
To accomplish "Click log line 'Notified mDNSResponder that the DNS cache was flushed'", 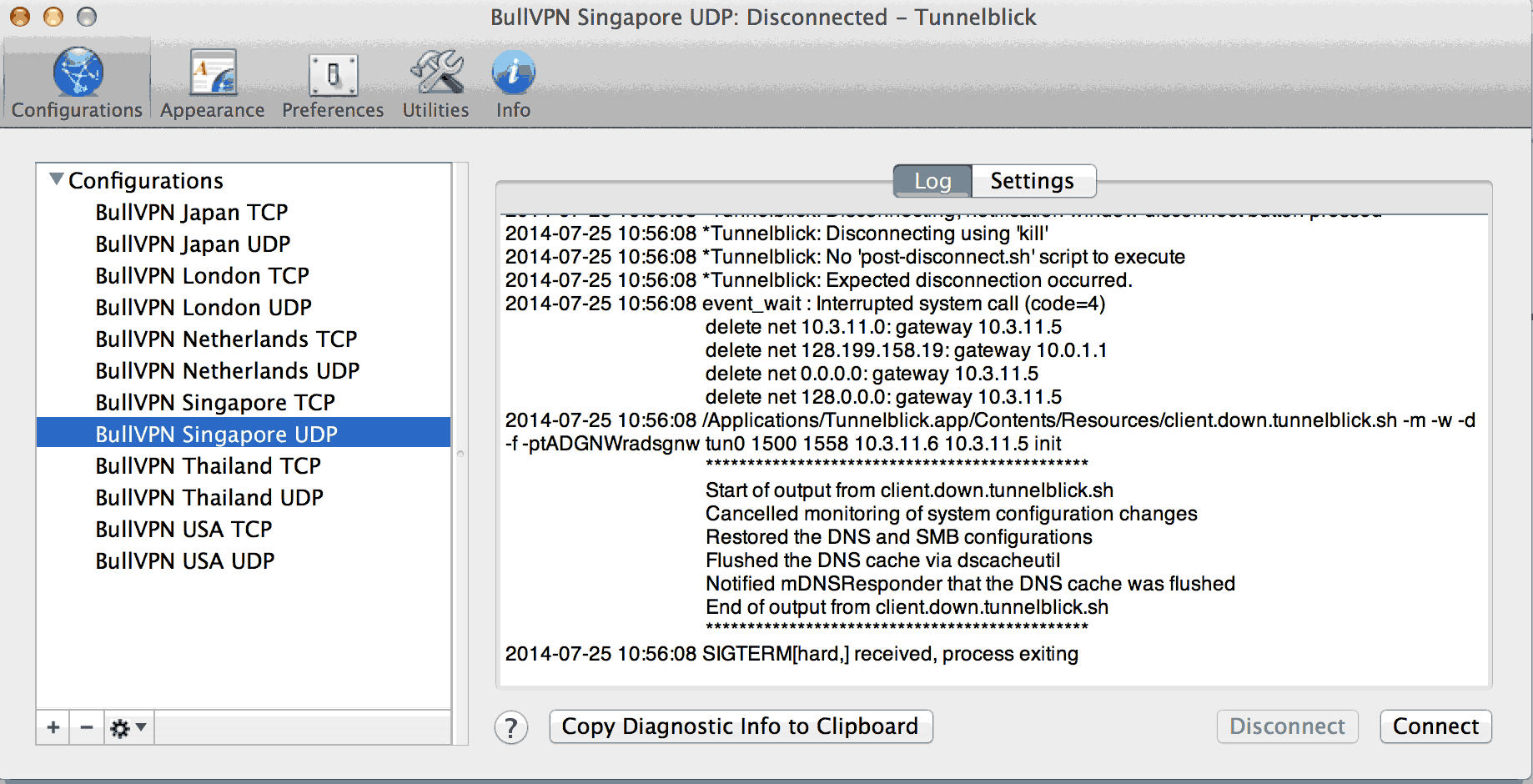I will click(x=971, y=584).
